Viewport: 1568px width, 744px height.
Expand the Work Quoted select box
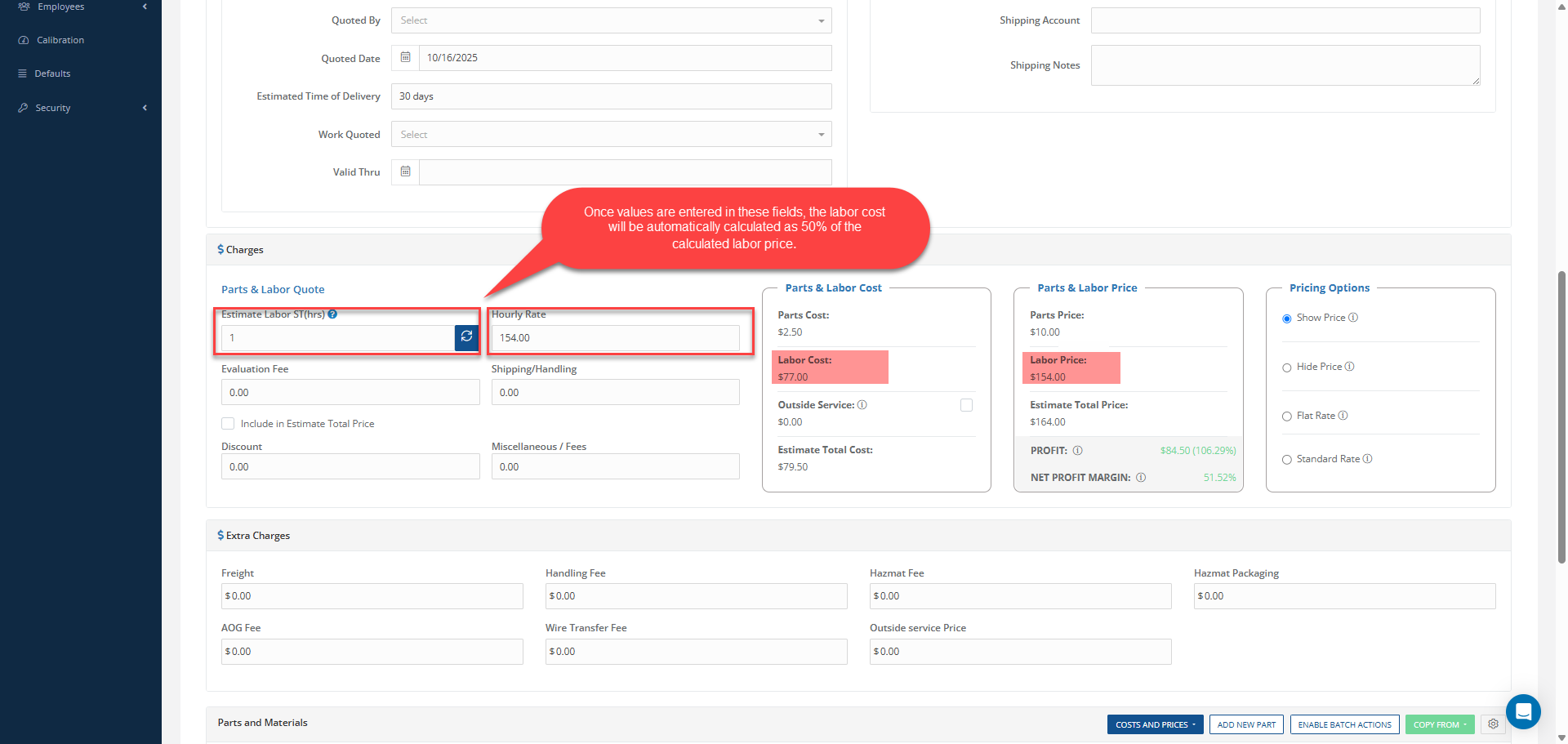click(611, 135)
